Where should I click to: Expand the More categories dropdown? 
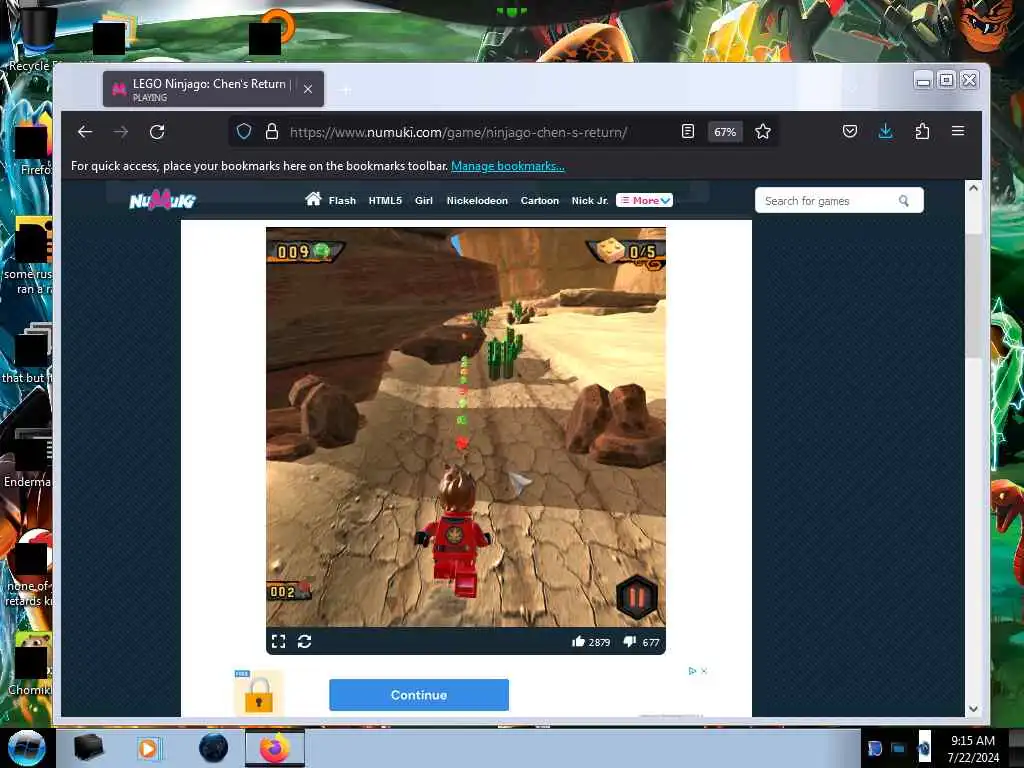click(x=644, y=200)
